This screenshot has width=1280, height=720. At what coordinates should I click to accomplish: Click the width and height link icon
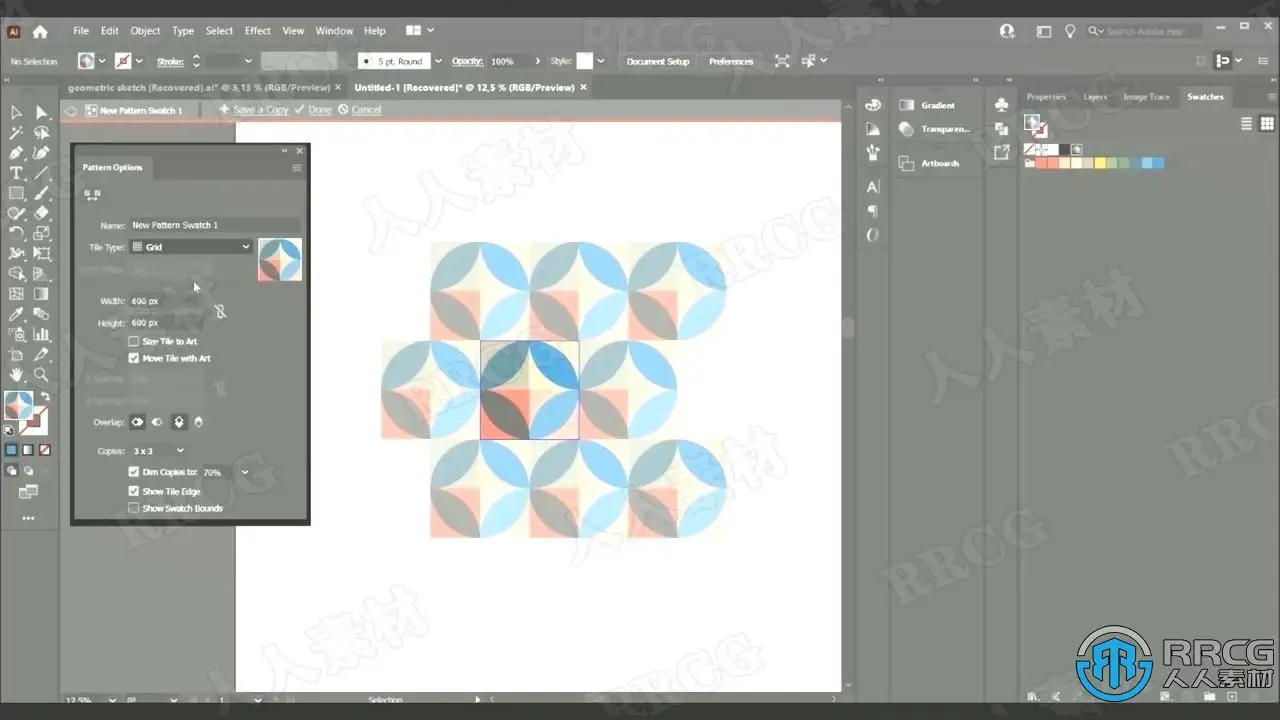pyautogui.click(x=220, y=311)
